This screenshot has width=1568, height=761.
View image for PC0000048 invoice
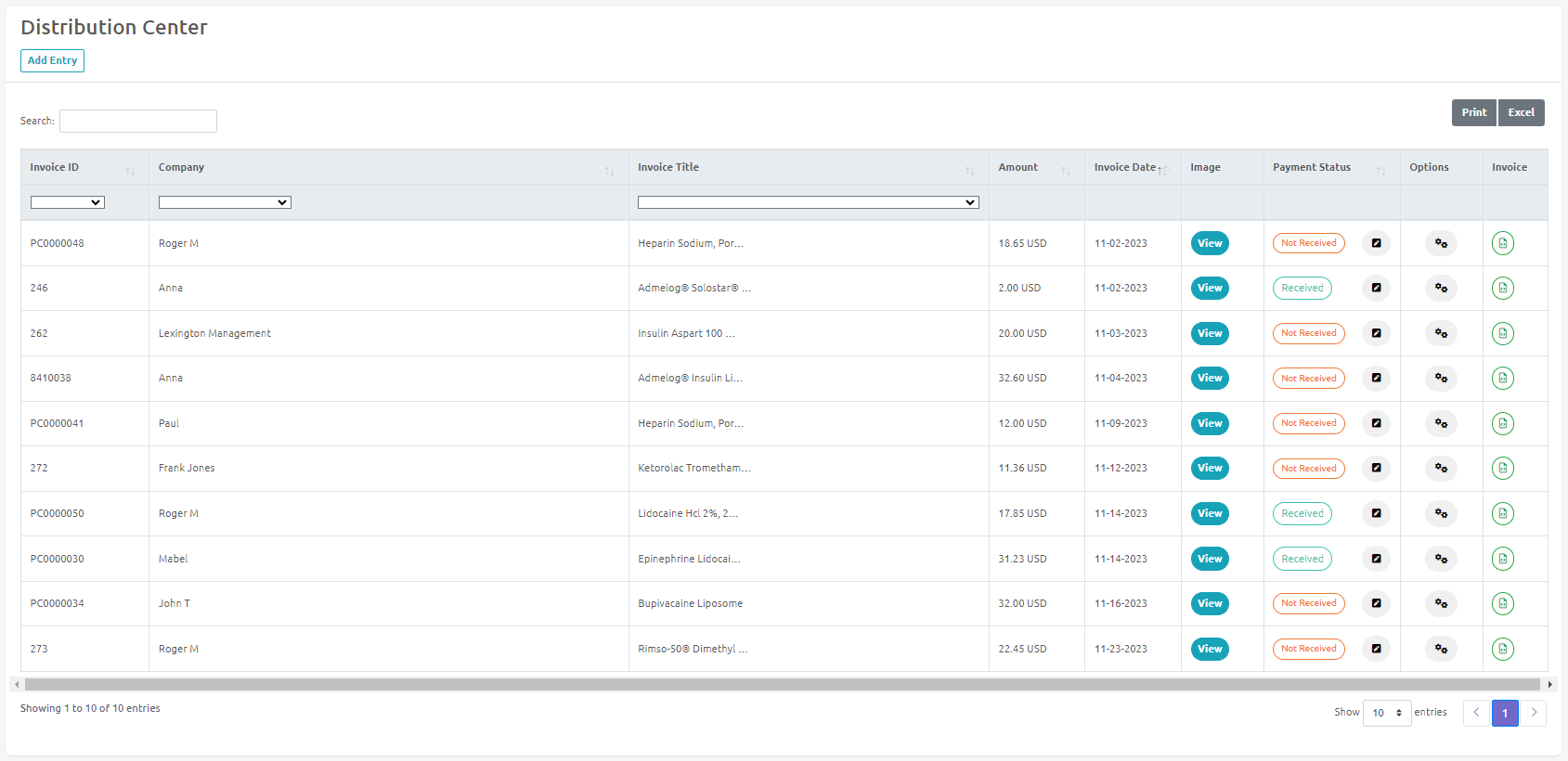(1210, 243)
